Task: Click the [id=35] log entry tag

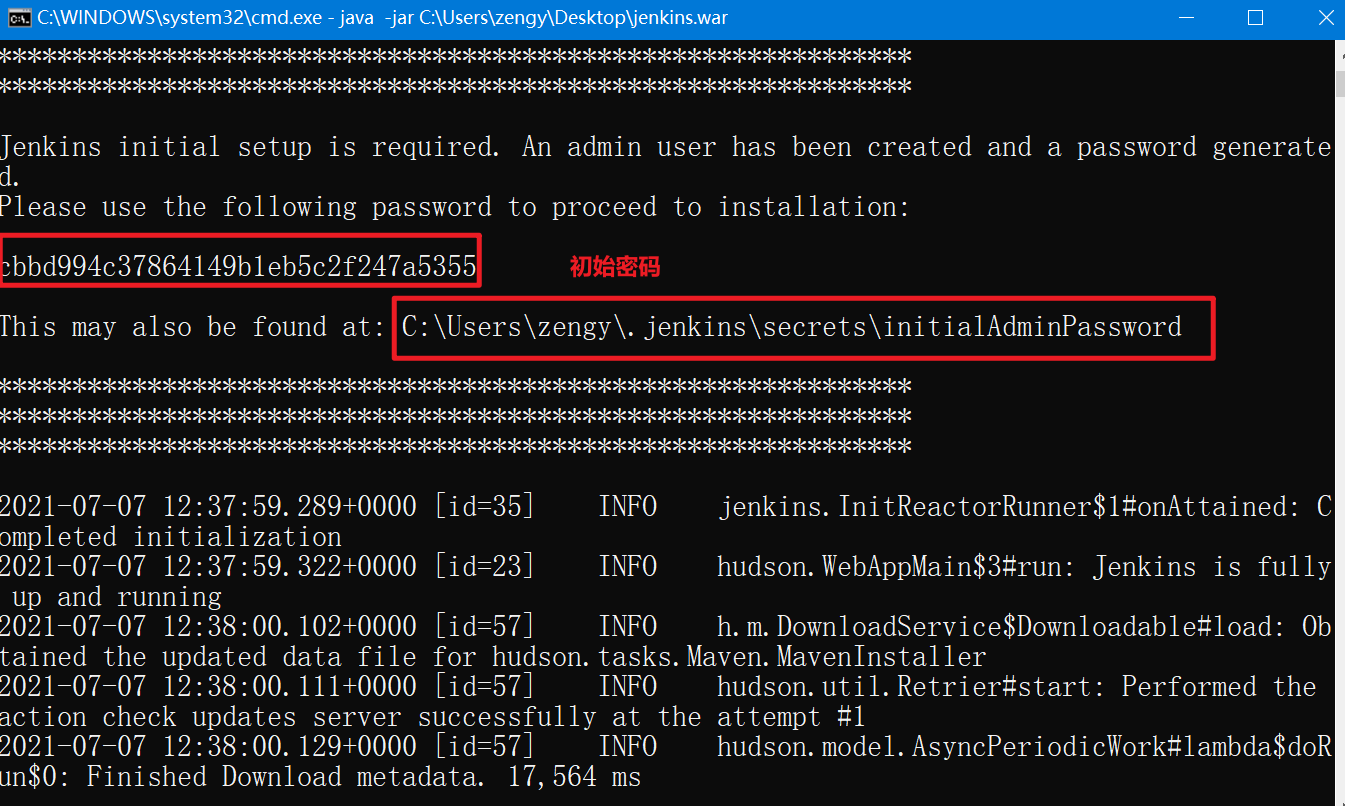Action: click(x=485, y=507)
